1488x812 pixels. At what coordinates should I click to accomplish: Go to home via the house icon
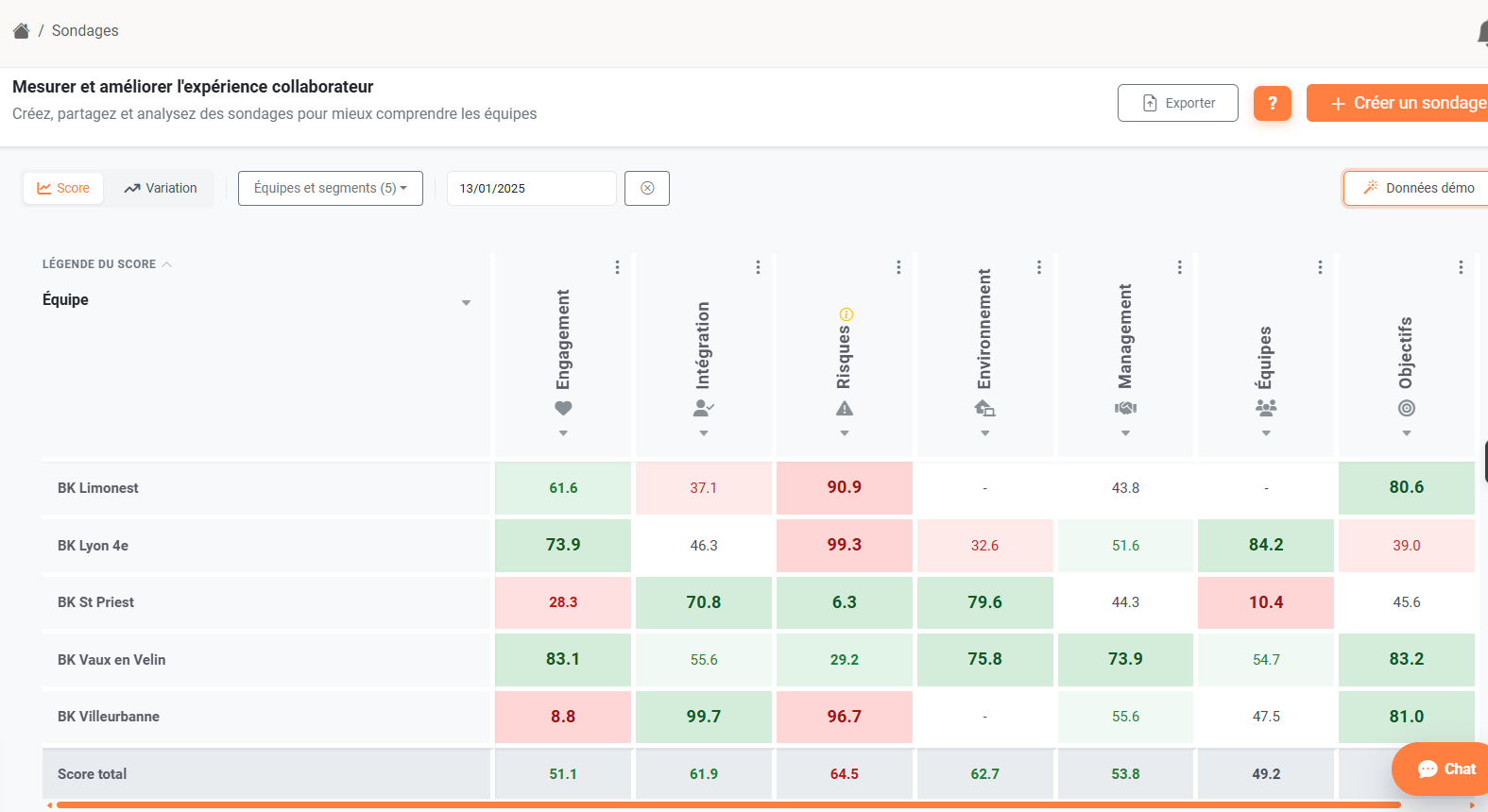pos(21,31)
